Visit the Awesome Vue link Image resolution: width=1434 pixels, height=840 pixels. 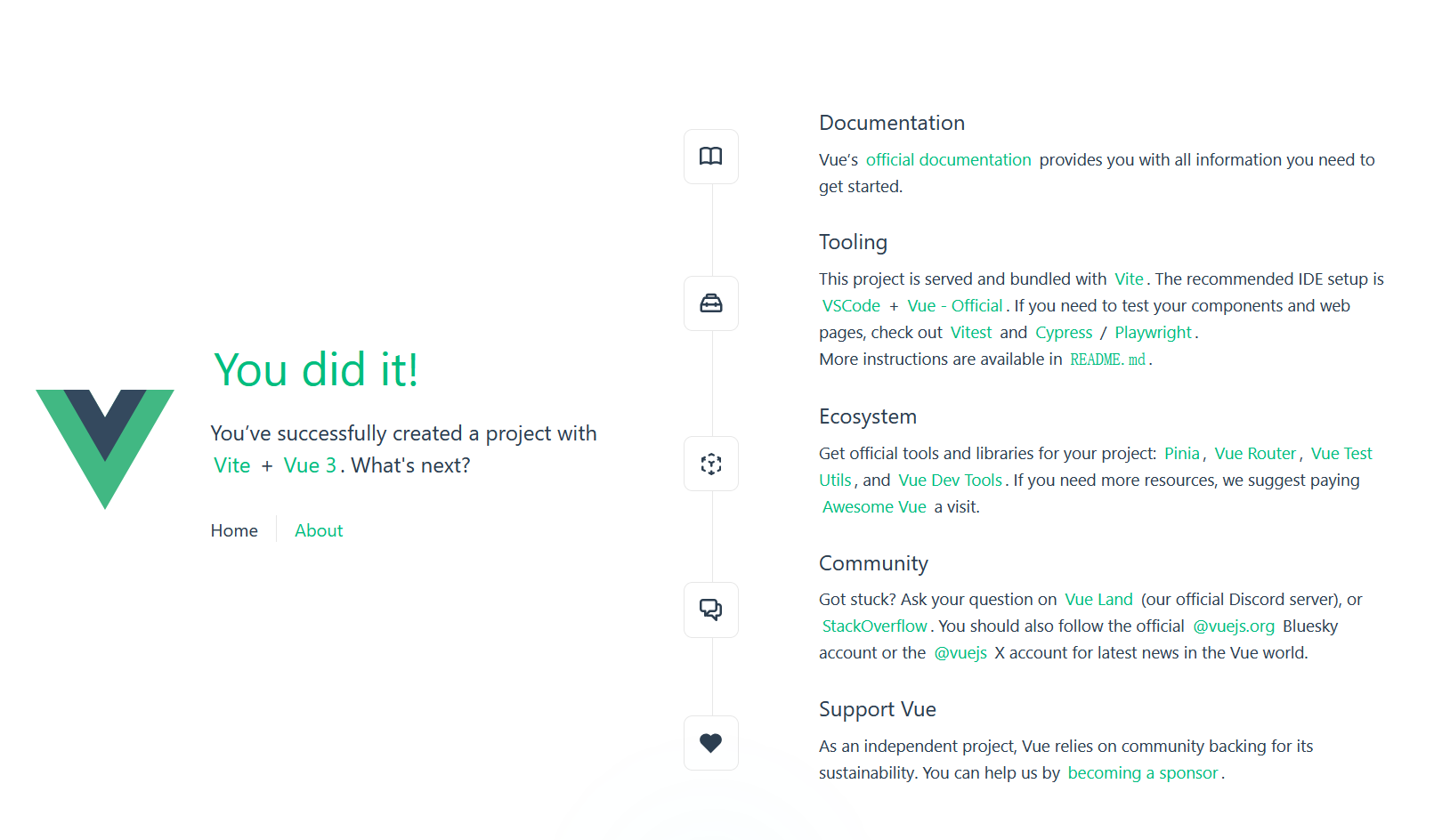pos(874,507)
